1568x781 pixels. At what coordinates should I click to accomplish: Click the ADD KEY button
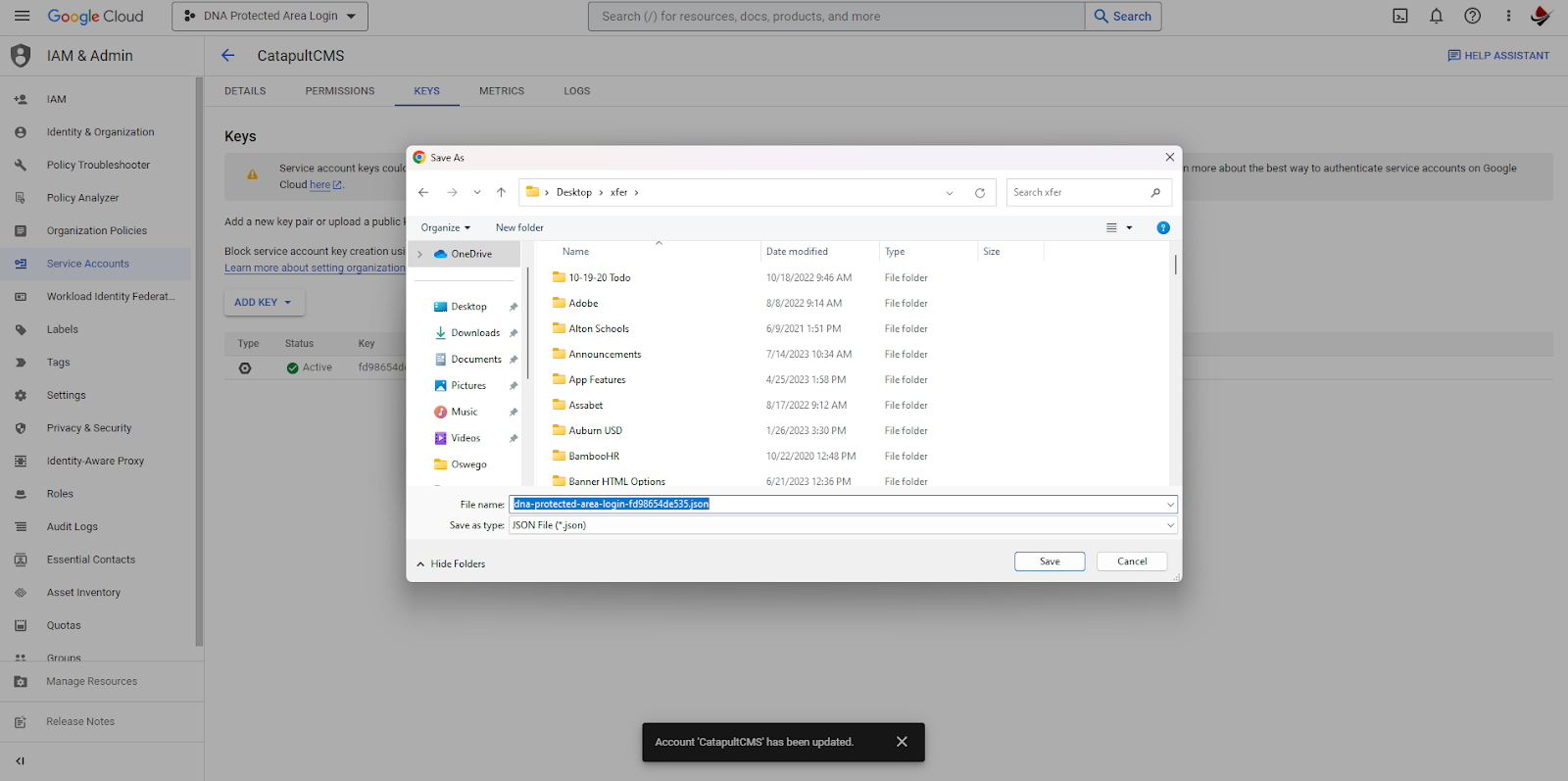[x=264, y=303]
